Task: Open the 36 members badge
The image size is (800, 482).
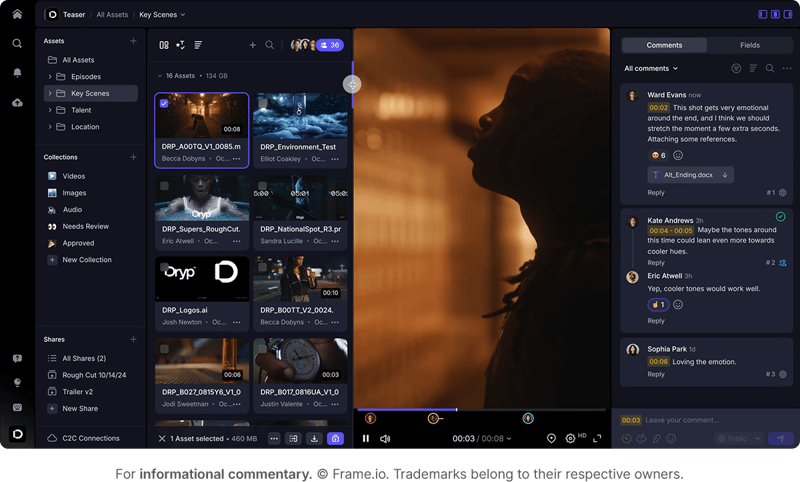Action: click(x=330, y=45)
